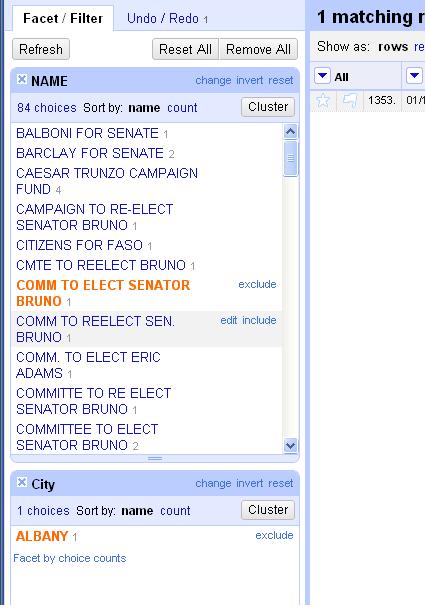Image resolution: width=426 pixels, height=608 pixels.
Task: Open Facet by choice counts link
Action: pyautogui.click(x=70, y=558)
